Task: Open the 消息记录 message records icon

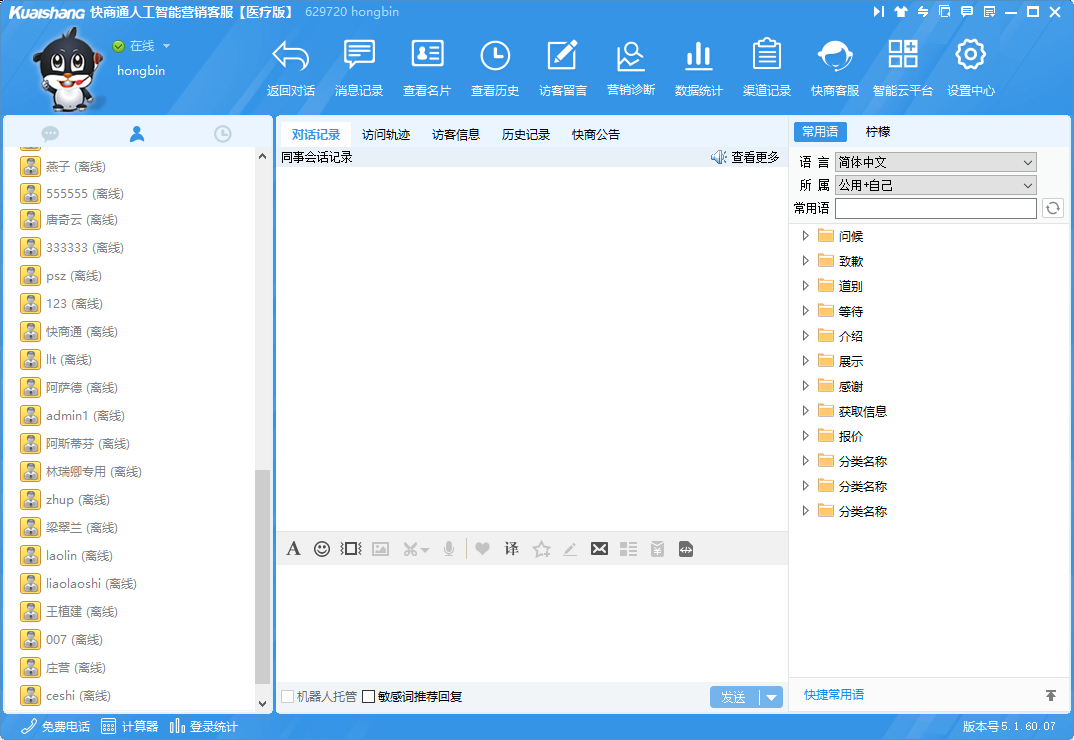Action: [x=359, y=56]
